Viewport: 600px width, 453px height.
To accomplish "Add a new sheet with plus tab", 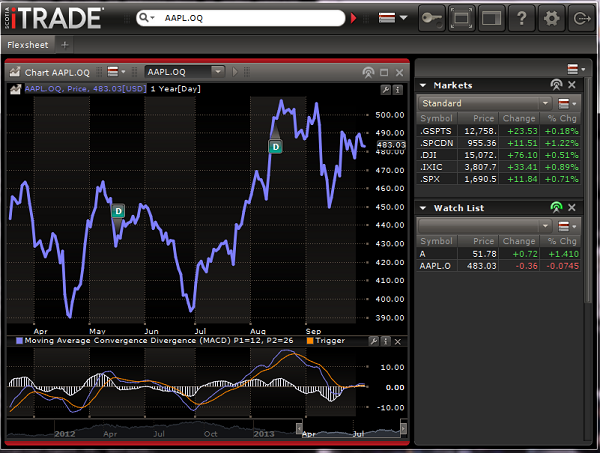I will click(65, 45).
